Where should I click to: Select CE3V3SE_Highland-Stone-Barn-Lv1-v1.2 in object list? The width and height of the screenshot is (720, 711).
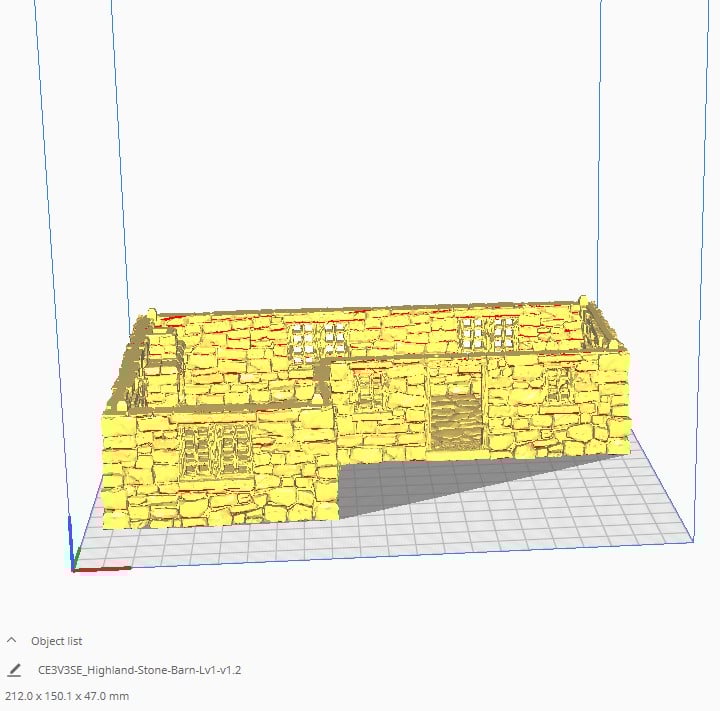pyautogui.click(x=140, y=670)
